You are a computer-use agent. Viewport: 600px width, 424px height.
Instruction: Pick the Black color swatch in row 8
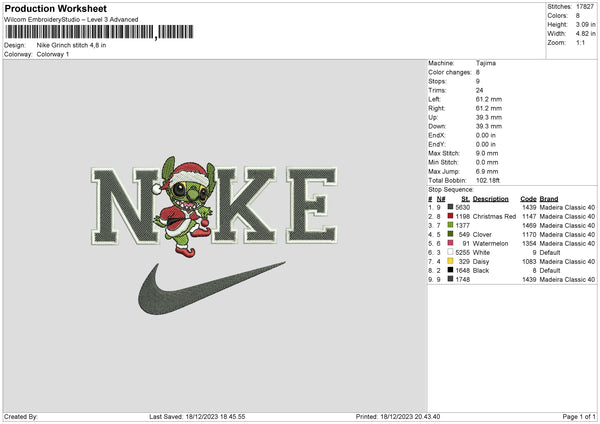pos(450,270)
